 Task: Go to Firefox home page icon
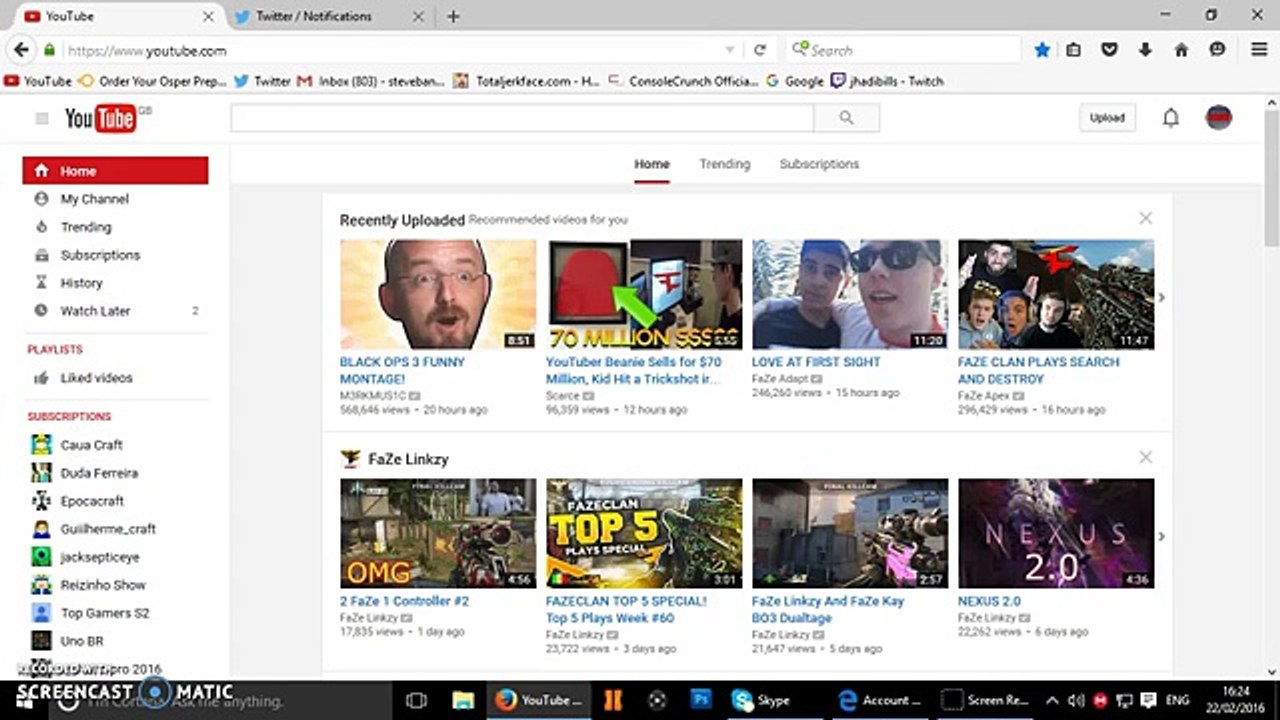tap(1181, 50)
